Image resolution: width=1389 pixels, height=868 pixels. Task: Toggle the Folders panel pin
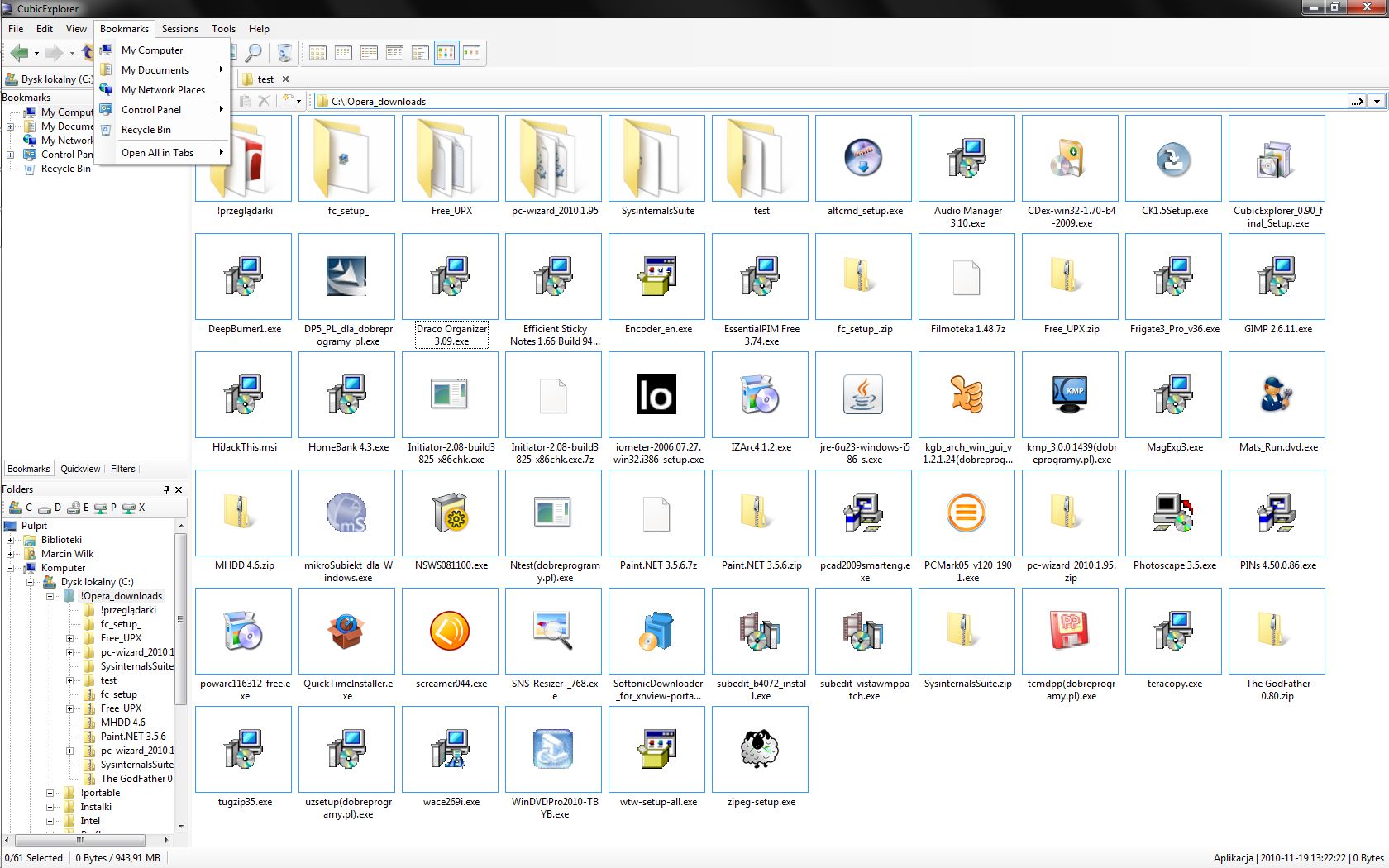[165, 489]
